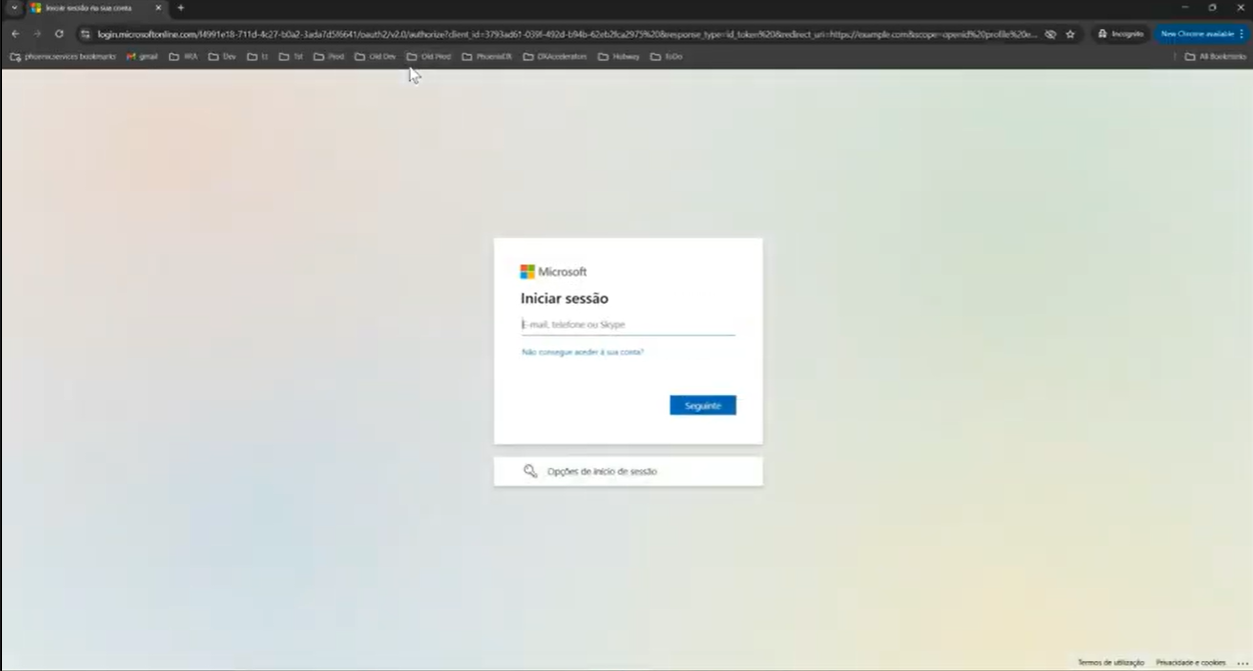The image size is (1253, 671).
Task: Open 'Opções de início de sessão'
Action: pos(628,471)
